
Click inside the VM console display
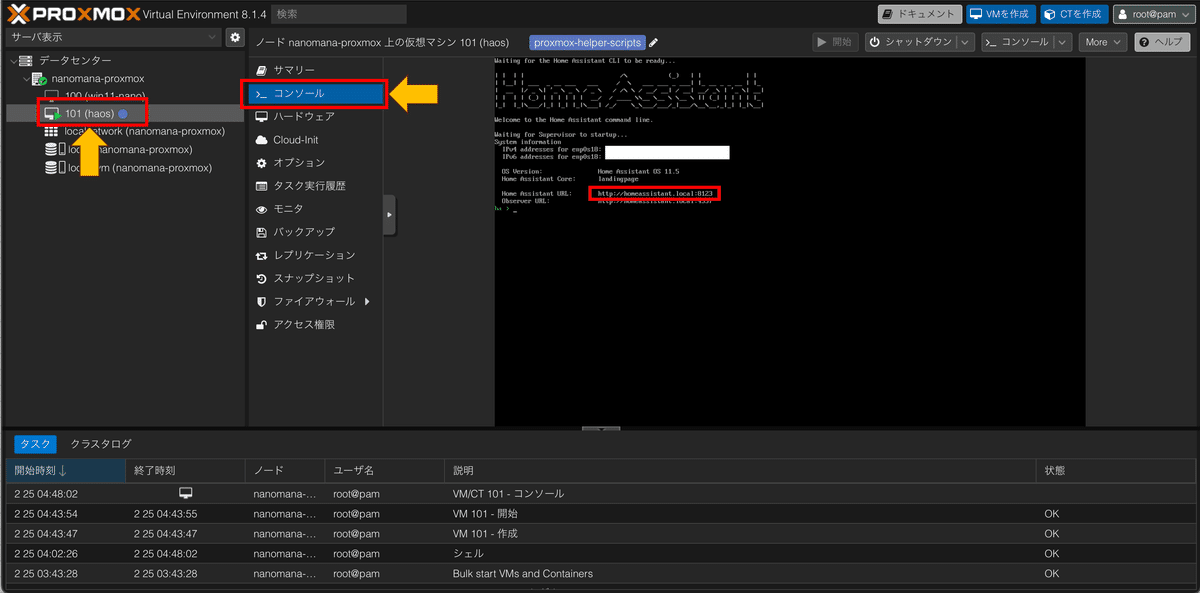click(789, 242)
